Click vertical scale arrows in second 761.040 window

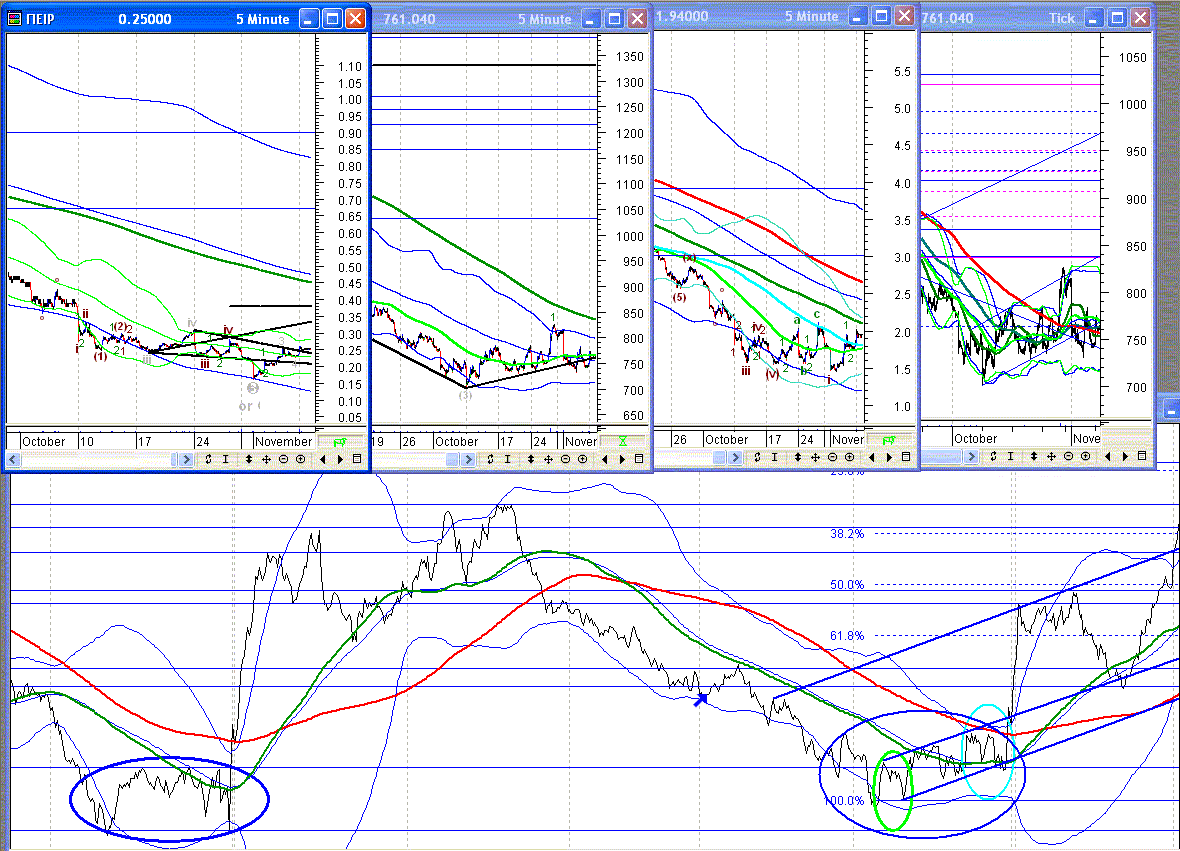531,459
